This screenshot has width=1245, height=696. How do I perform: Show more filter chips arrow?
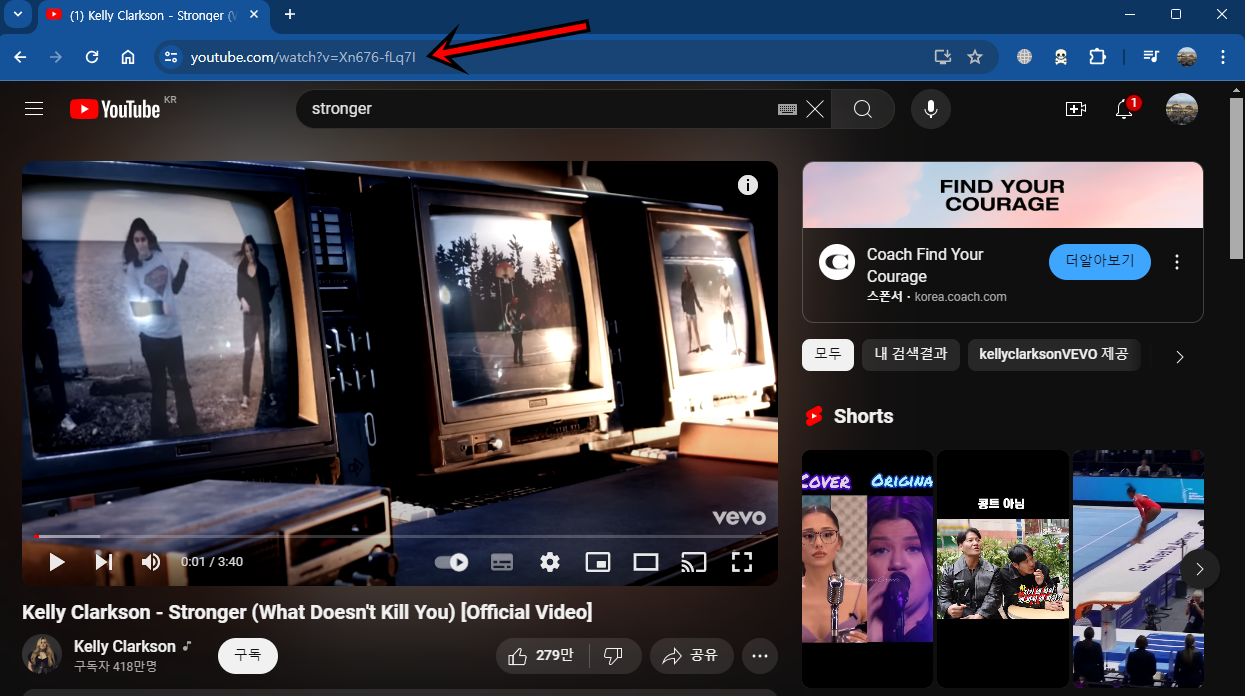tap(1180, 357)
